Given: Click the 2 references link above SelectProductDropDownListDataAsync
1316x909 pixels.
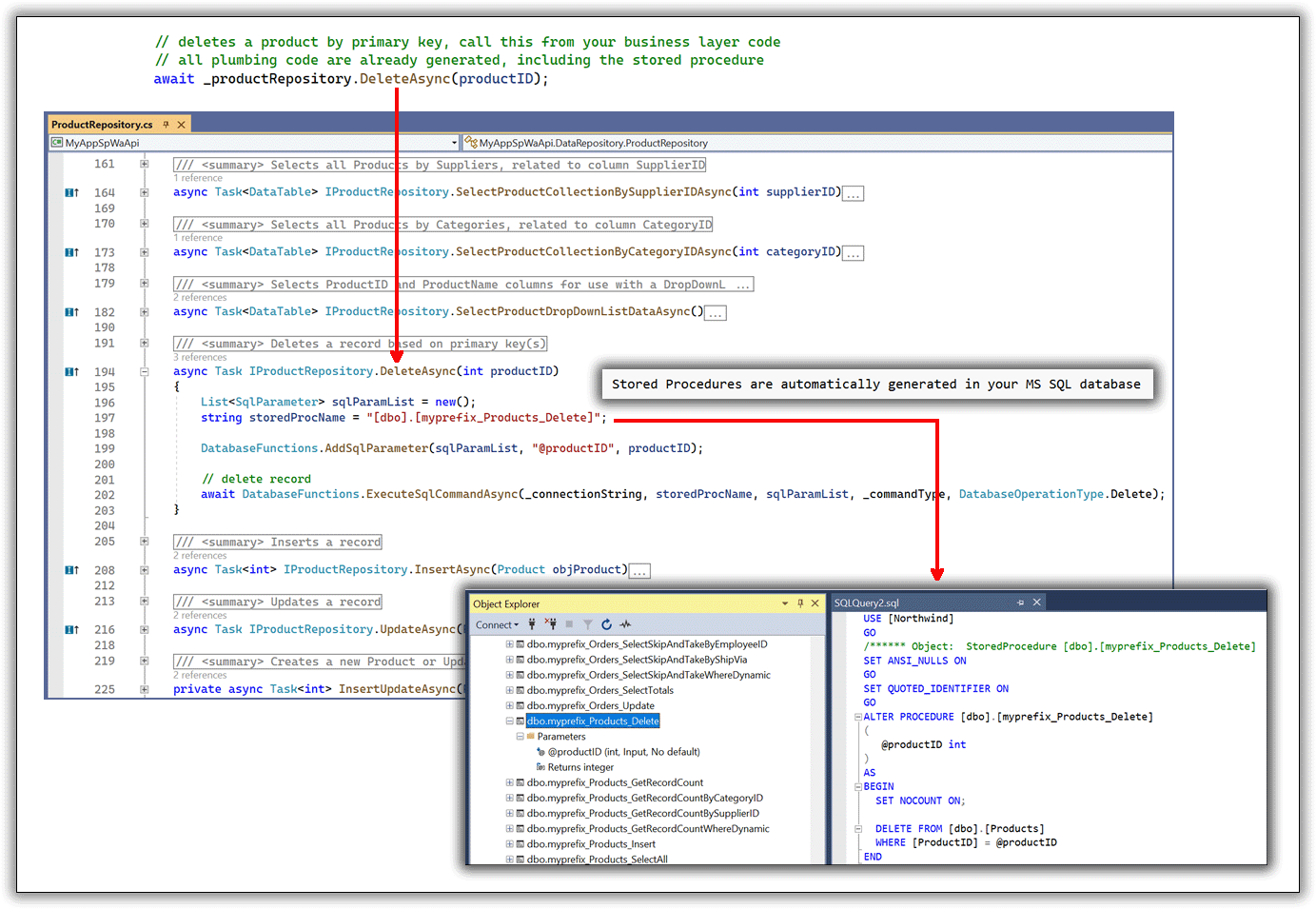Looking at the screenshot, I should pyautogui.click(x=200, y=297).
